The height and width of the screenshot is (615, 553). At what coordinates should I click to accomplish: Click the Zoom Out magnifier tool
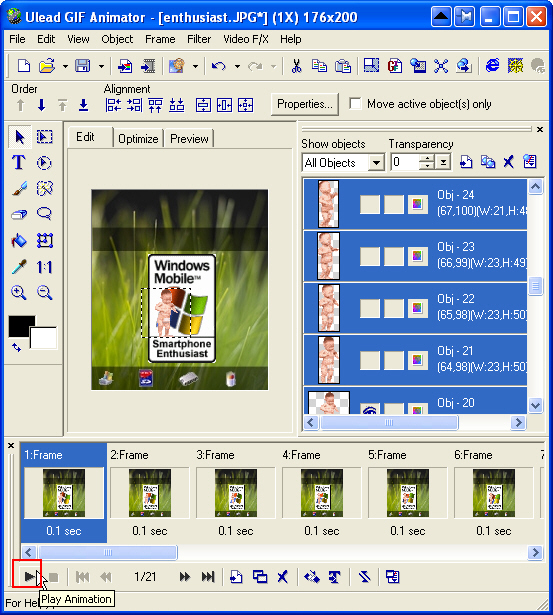(x=44, y=293)
